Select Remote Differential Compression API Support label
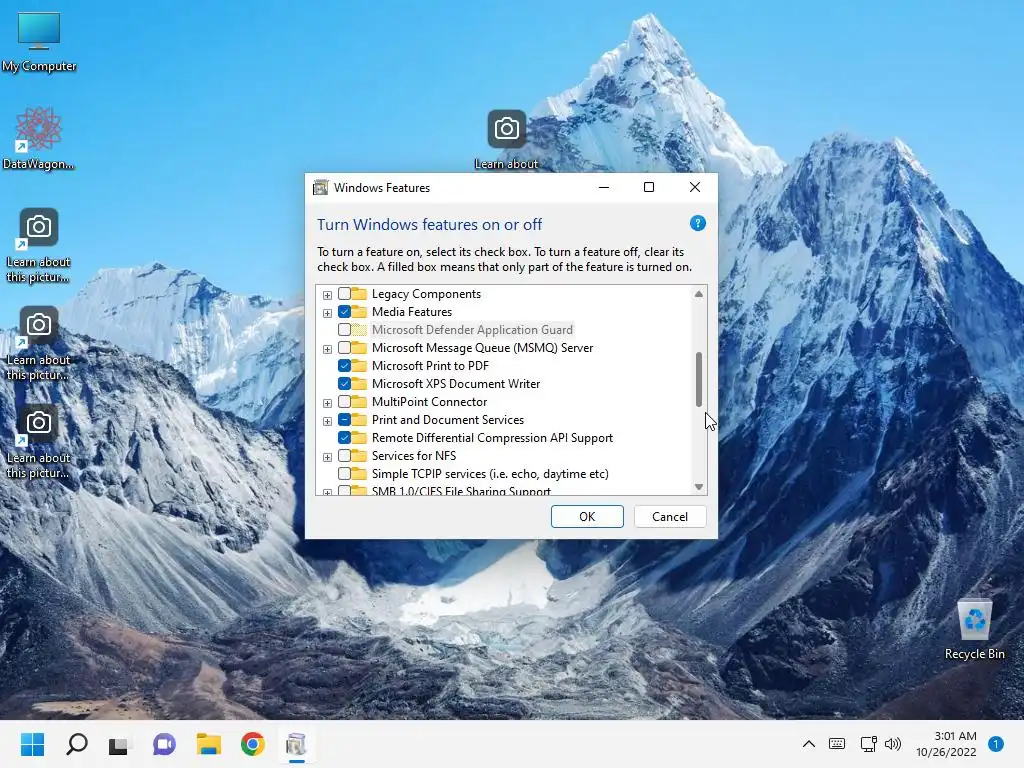 coord(492,438)
